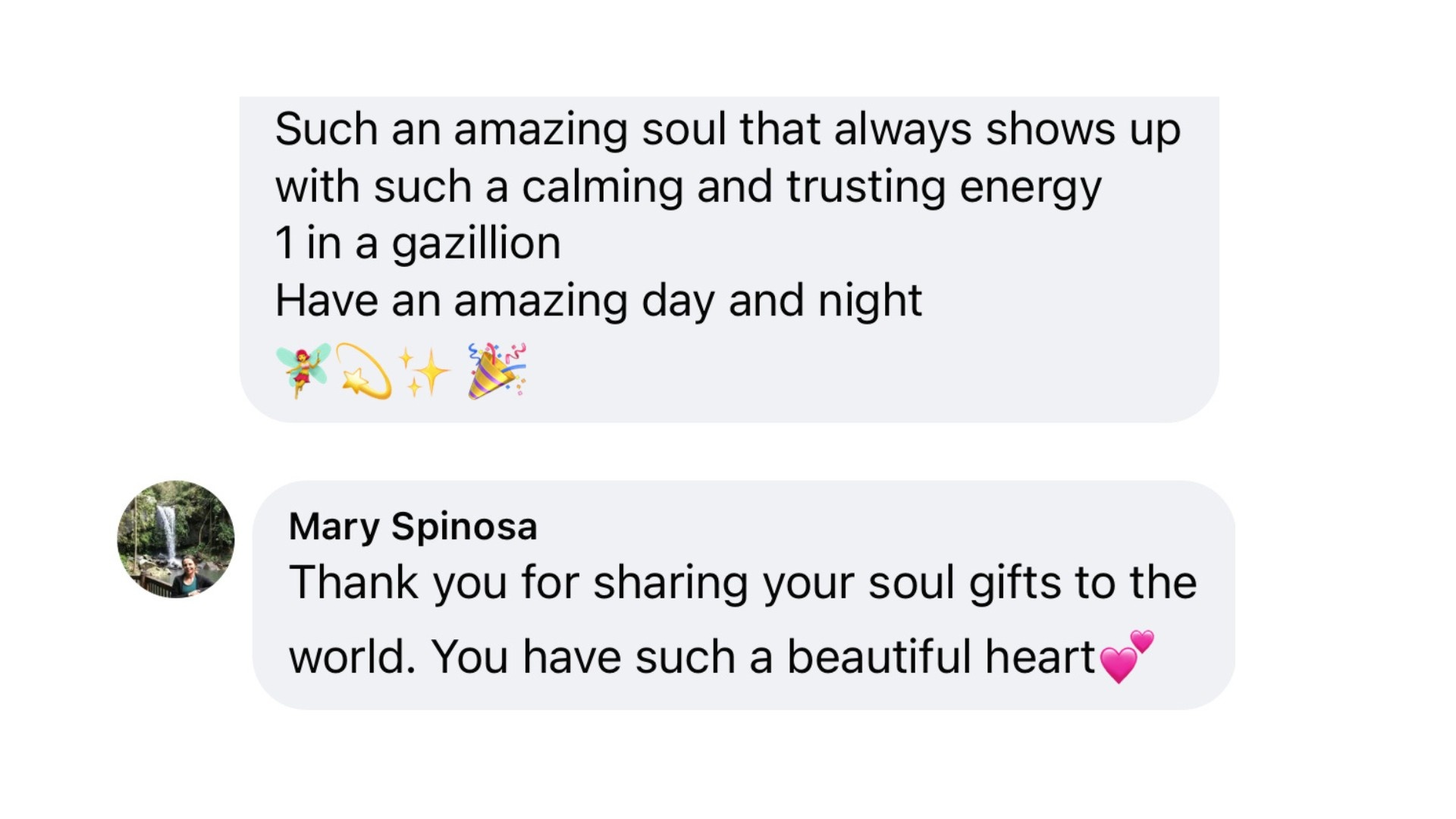Click the party popper emoji
Viewport: 1456px width, 819px height.
497,370
